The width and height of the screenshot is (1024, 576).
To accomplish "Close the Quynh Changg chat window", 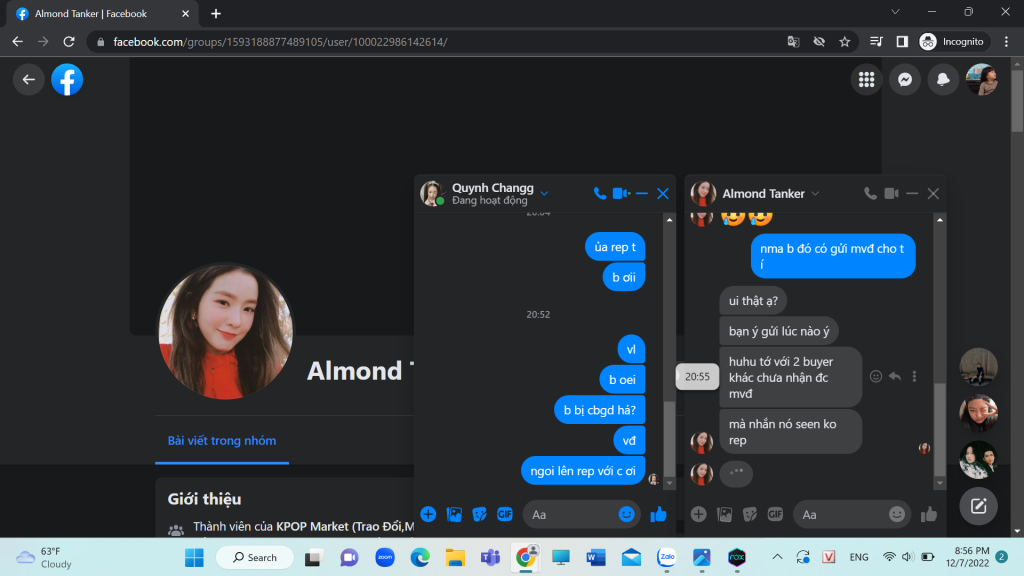I will pos(663,193).
